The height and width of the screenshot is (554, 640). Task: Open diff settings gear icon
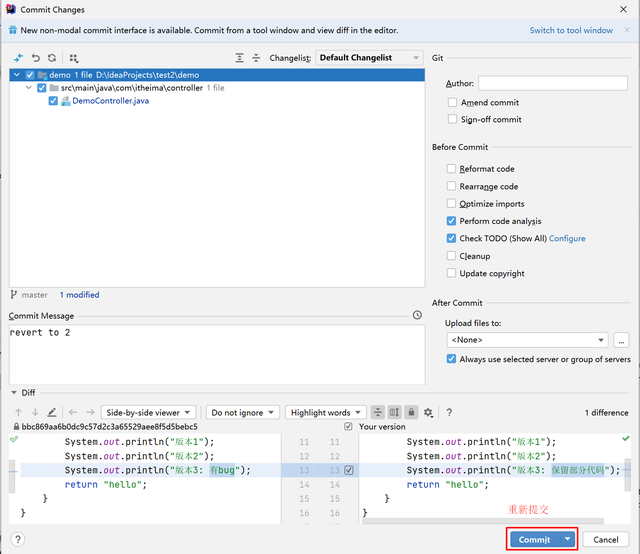coord(428,412)
